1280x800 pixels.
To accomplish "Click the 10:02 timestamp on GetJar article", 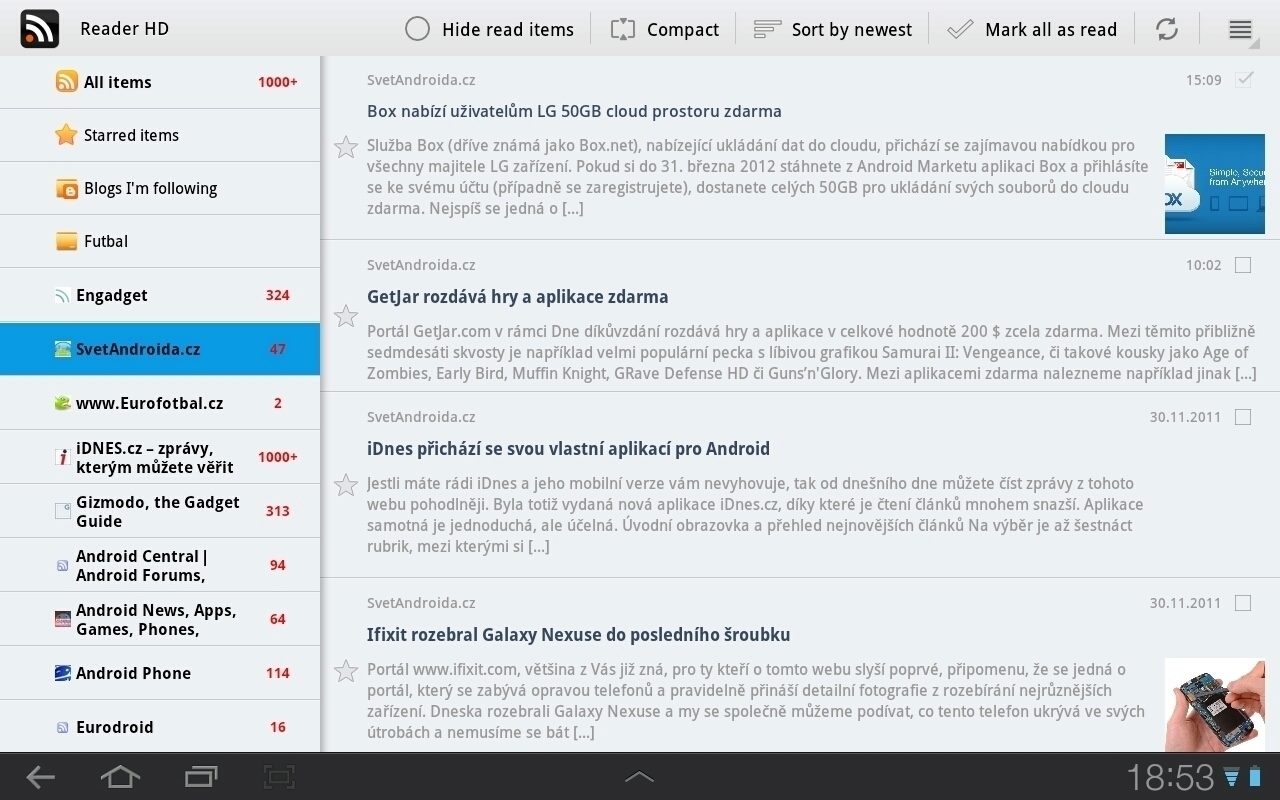I will click(1204, 265).
